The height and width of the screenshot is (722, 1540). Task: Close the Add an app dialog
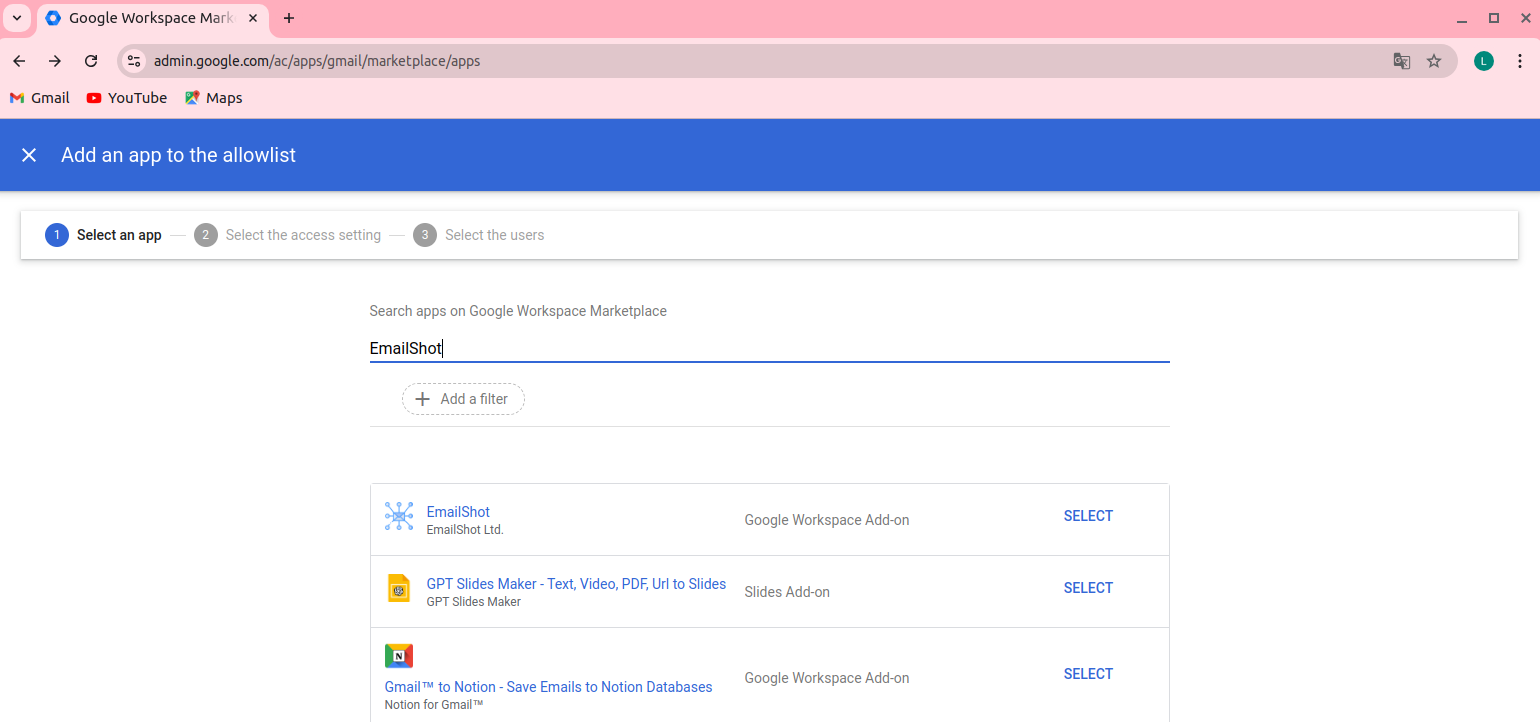click(x=29, y=155)
